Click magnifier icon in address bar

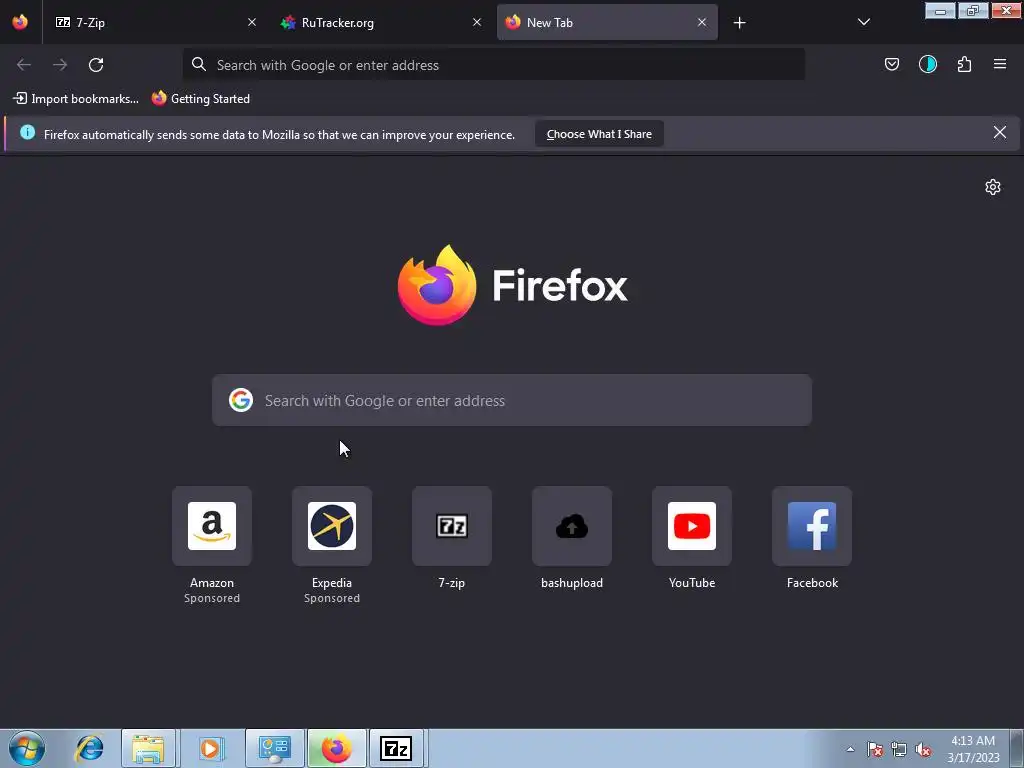coord(199,64)
